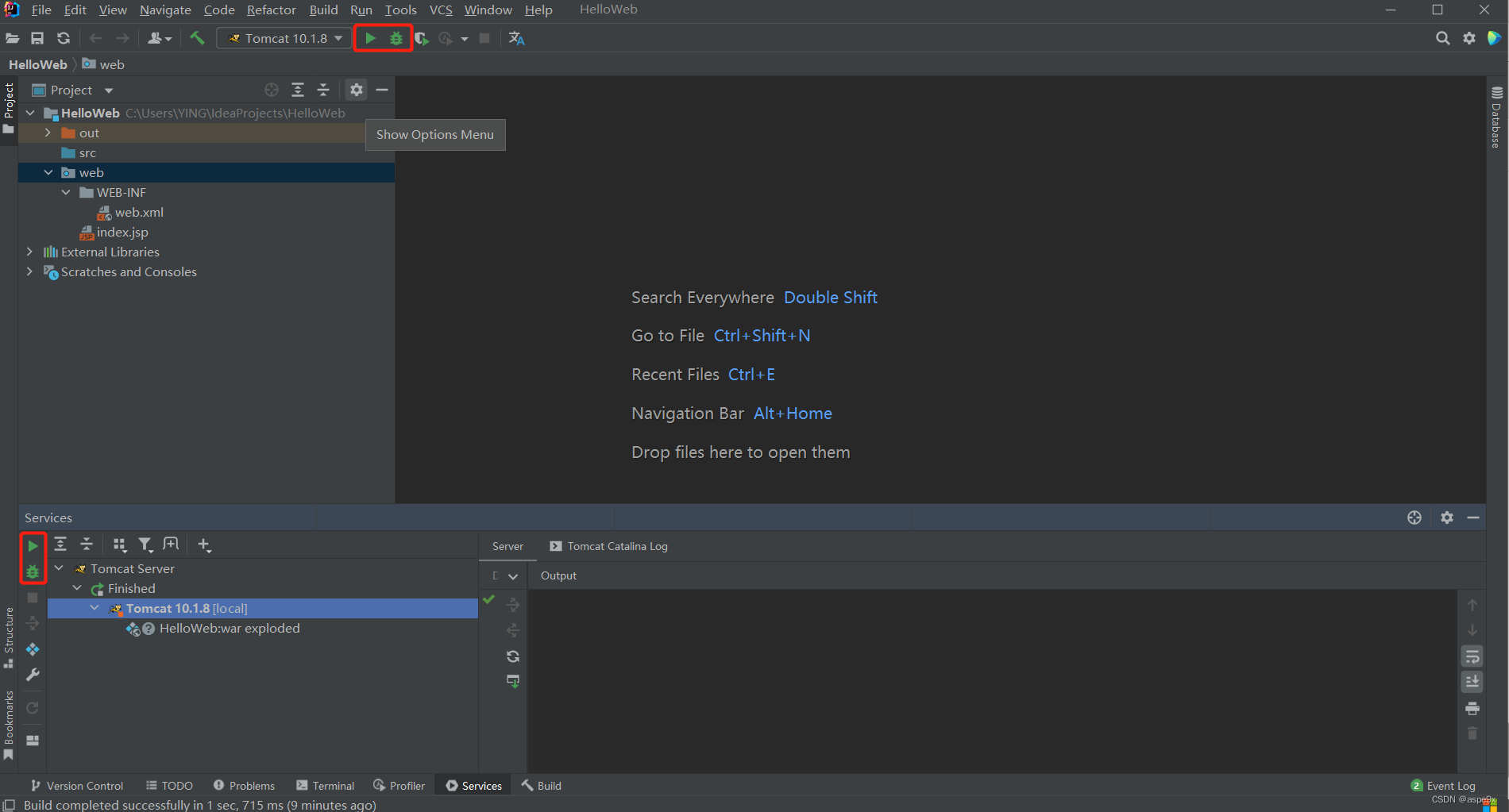Collapse the web folder
Viewport: 1509px width, 812px height.
(x=48, y=172)
